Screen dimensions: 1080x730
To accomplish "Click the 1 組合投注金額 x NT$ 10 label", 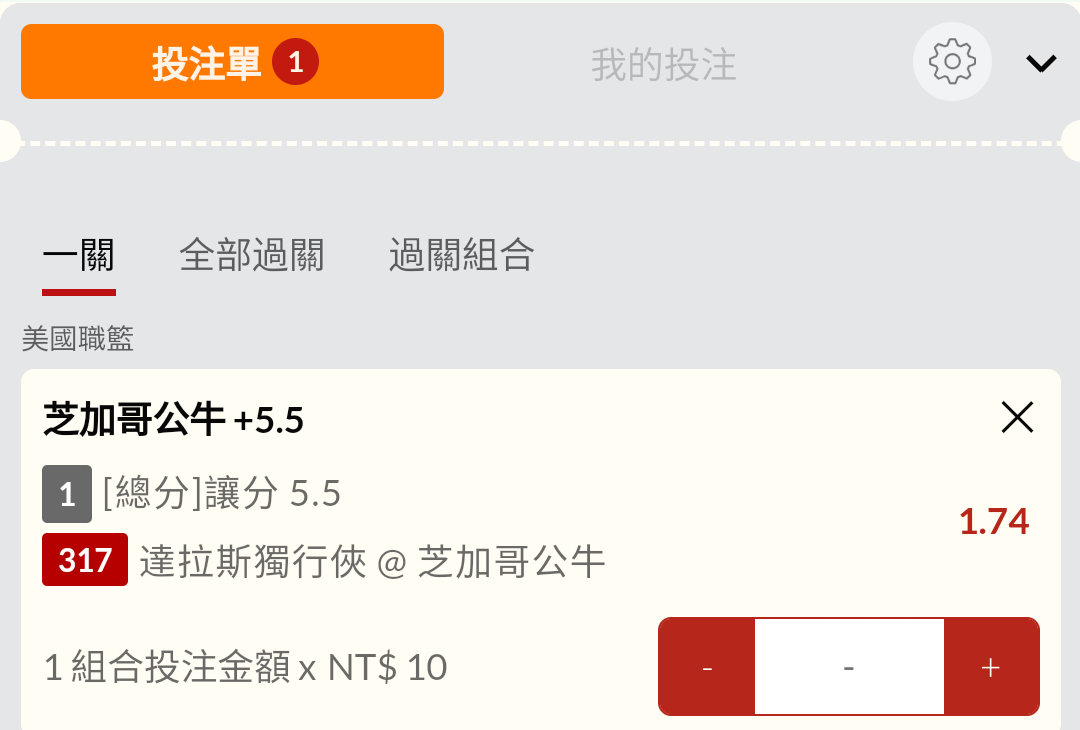I will (x=246, y=667).
